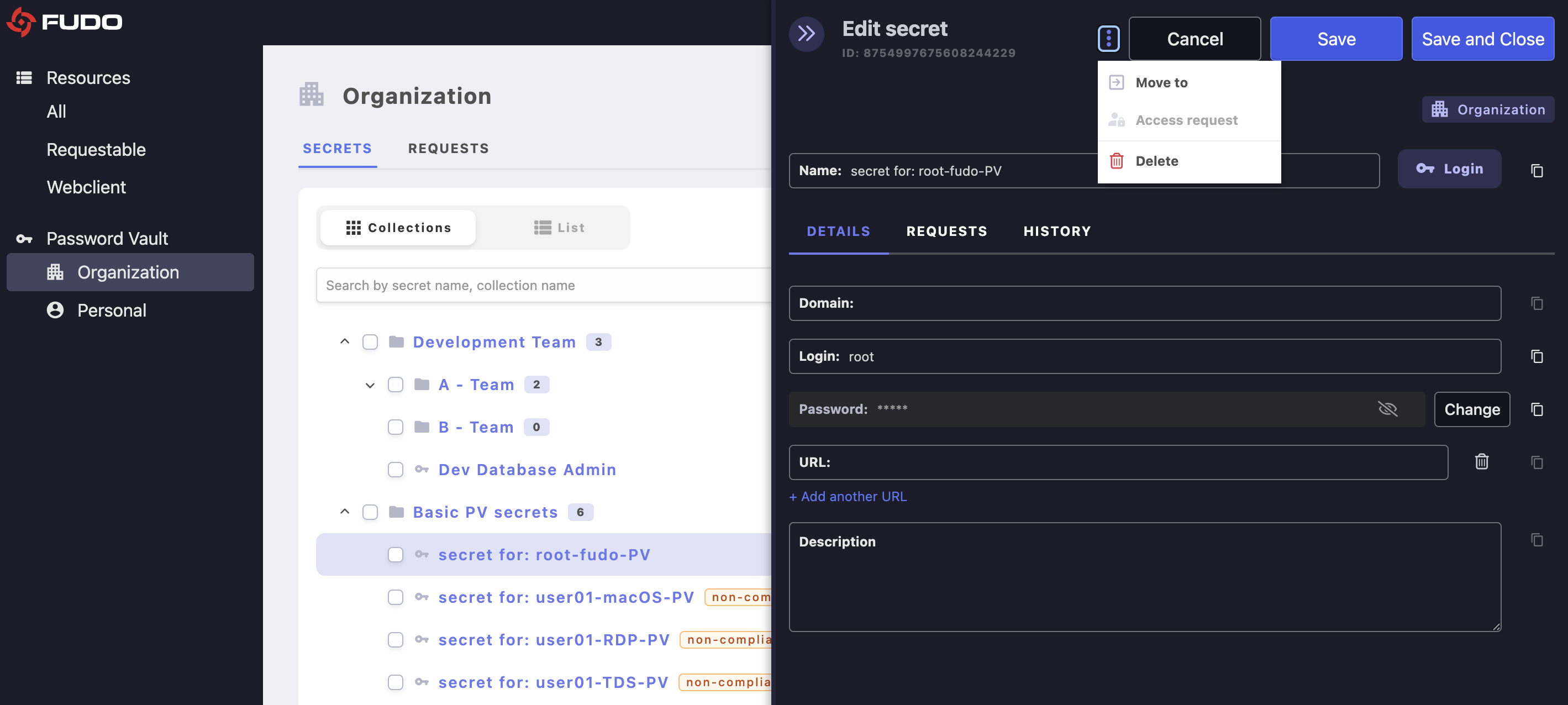The width and height of the screenshot is (1568, 705).
Task: Copy the URL field value
Action: tap(1537, 462)
